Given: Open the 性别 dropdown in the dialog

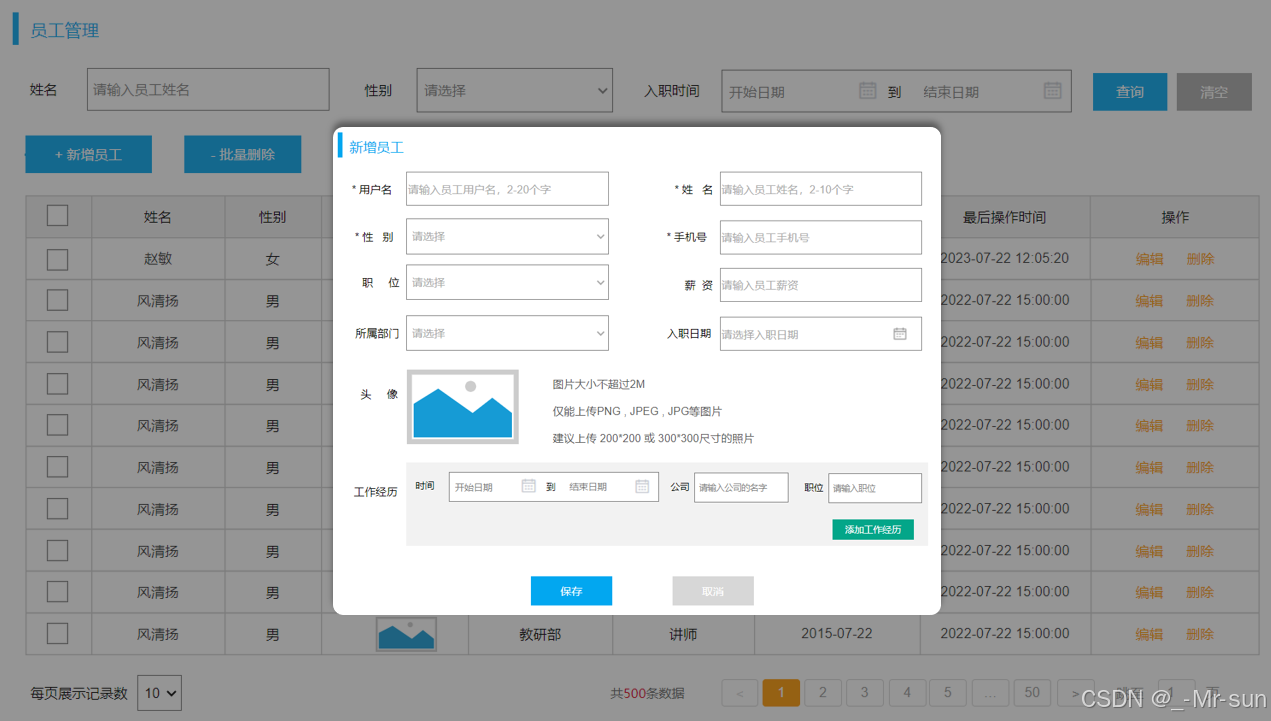Looking at the screenshot, I should [507, 237].
